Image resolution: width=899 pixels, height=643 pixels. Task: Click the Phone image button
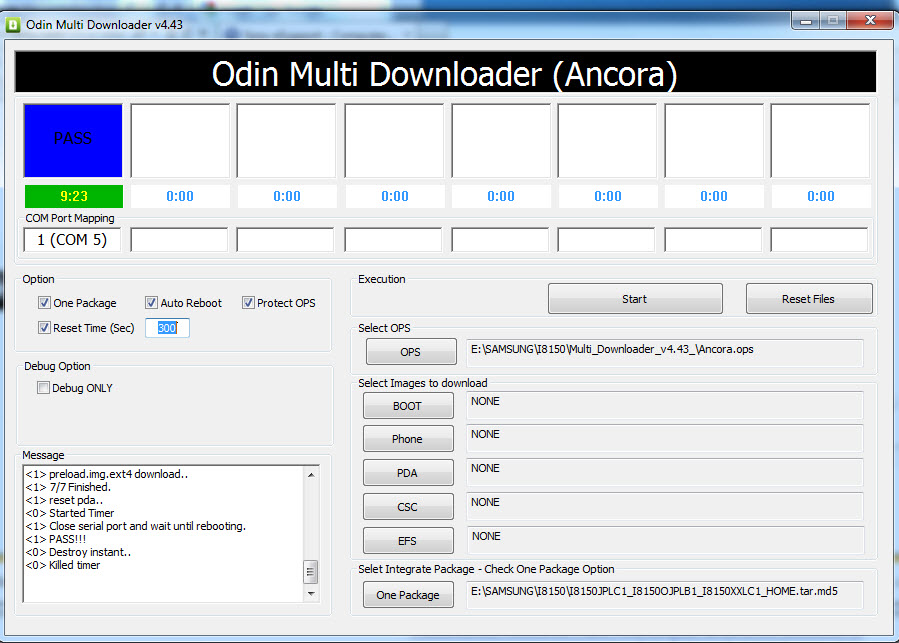click(x=408, y=439)
